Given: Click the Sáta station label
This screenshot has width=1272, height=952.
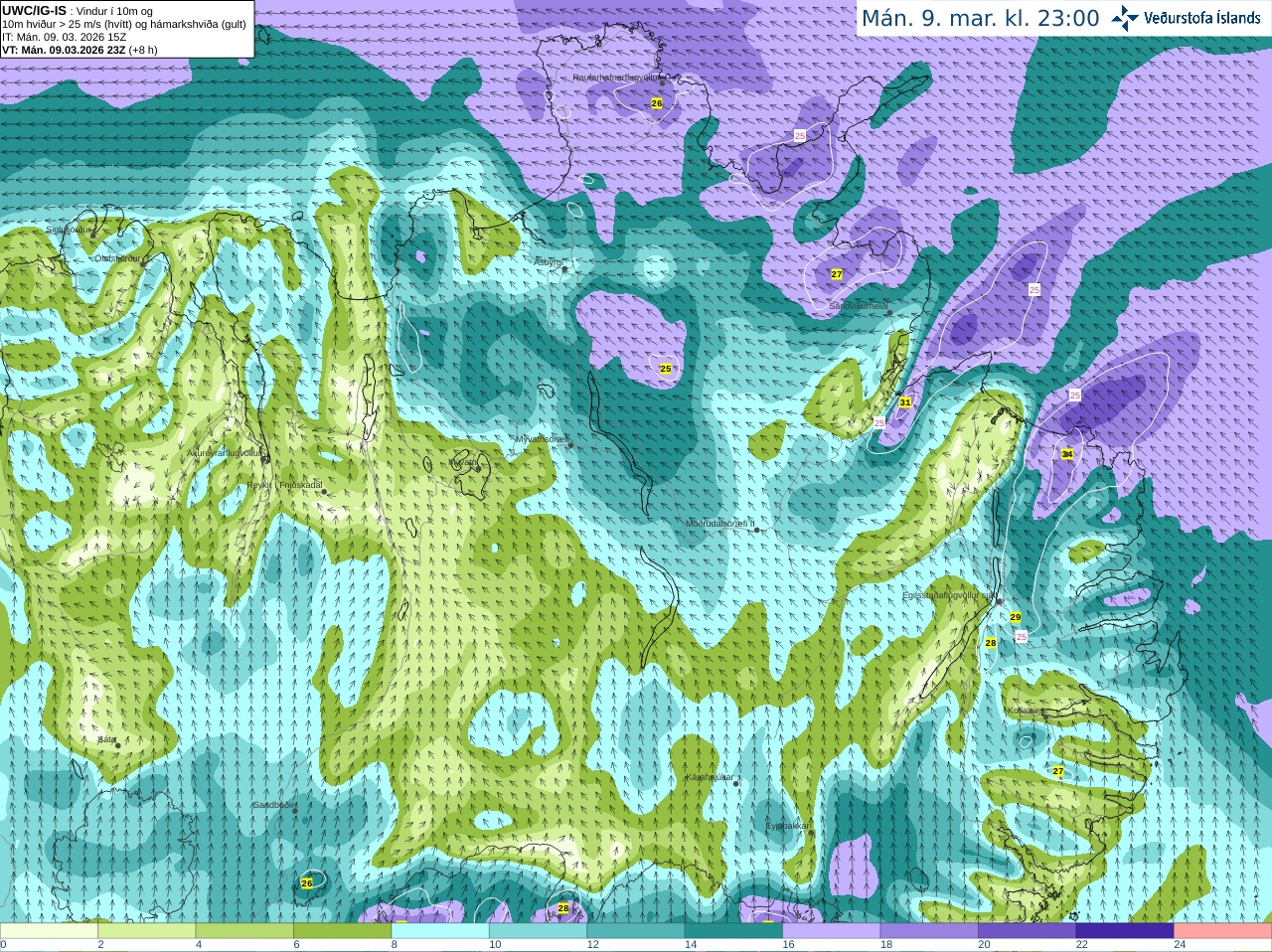Looking at the screenshot, I should [x=107, y=740].
